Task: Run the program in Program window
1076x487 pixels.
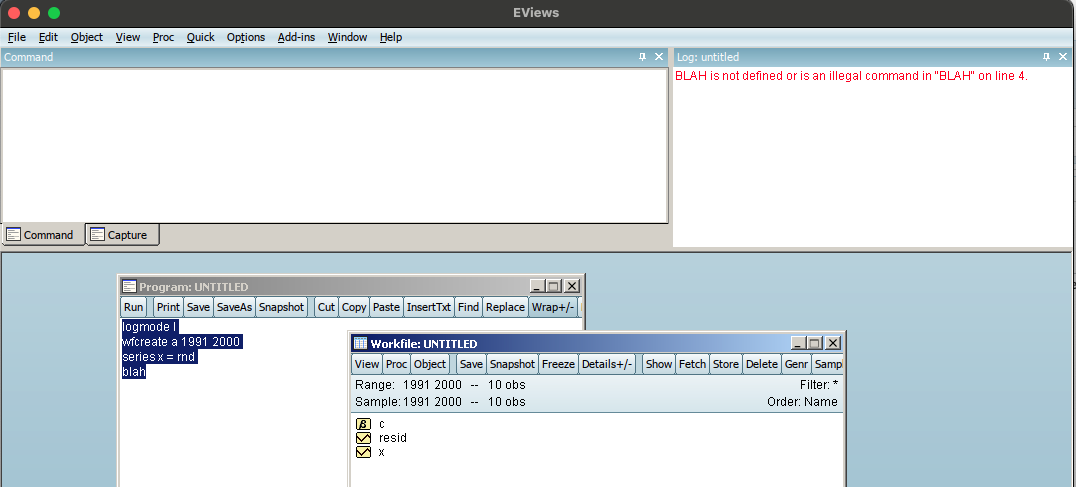Action: 134,307
